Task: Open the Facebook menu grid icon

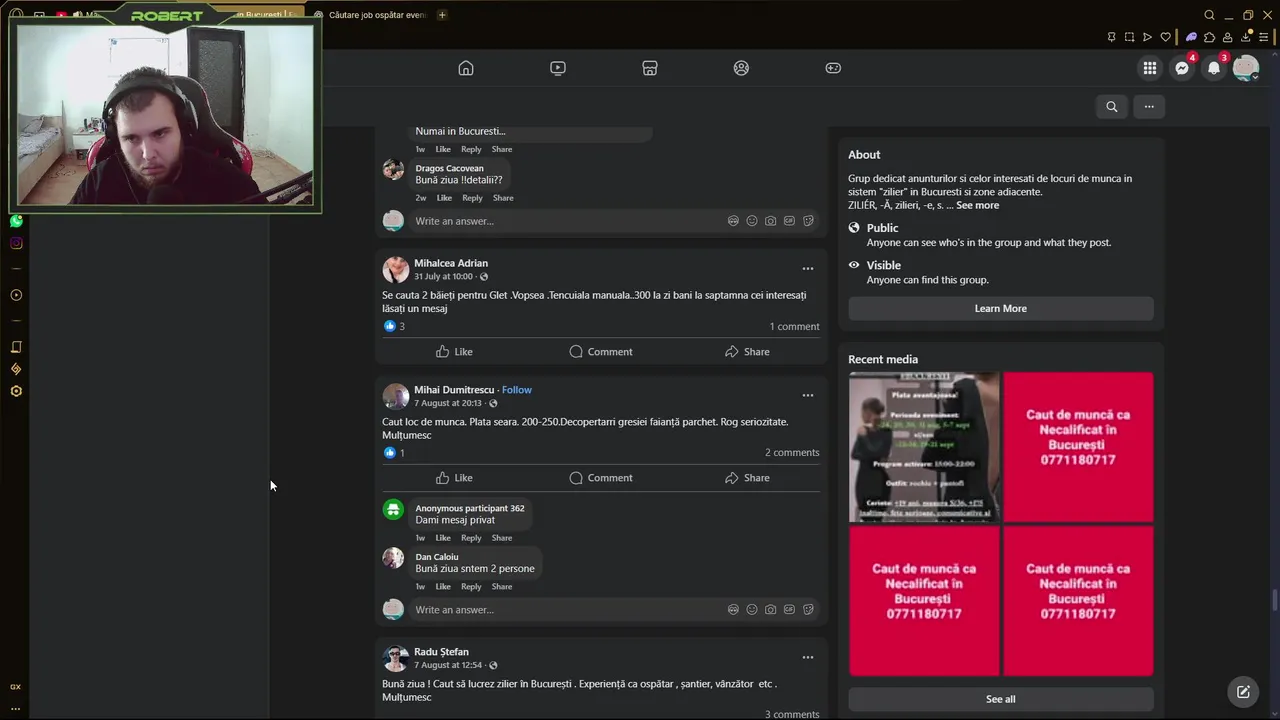Action: (1150, 68)
